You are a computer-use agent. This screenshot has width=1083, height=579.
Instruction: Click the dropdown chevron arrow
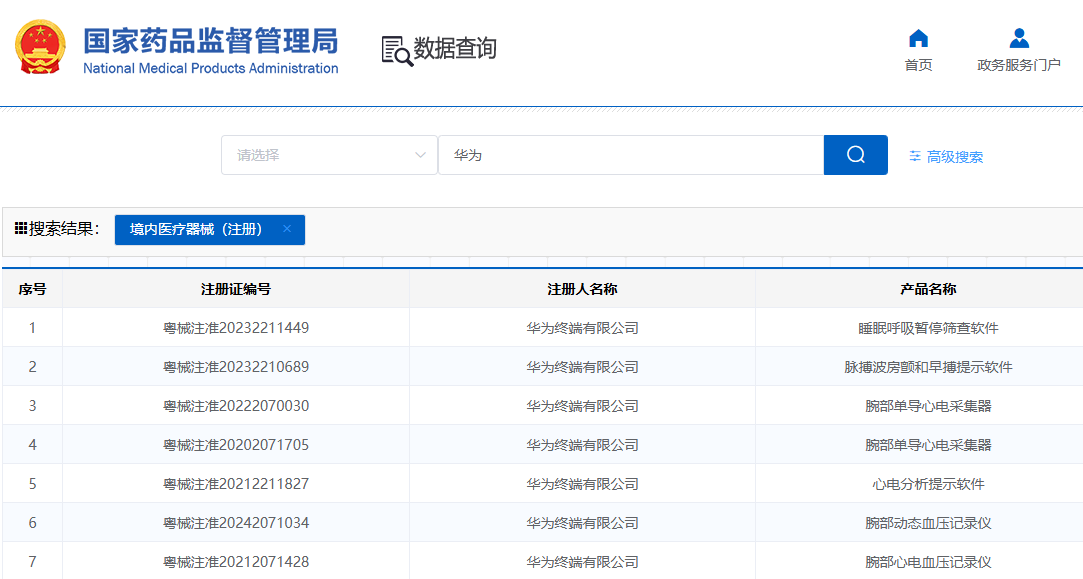point(420,155)
